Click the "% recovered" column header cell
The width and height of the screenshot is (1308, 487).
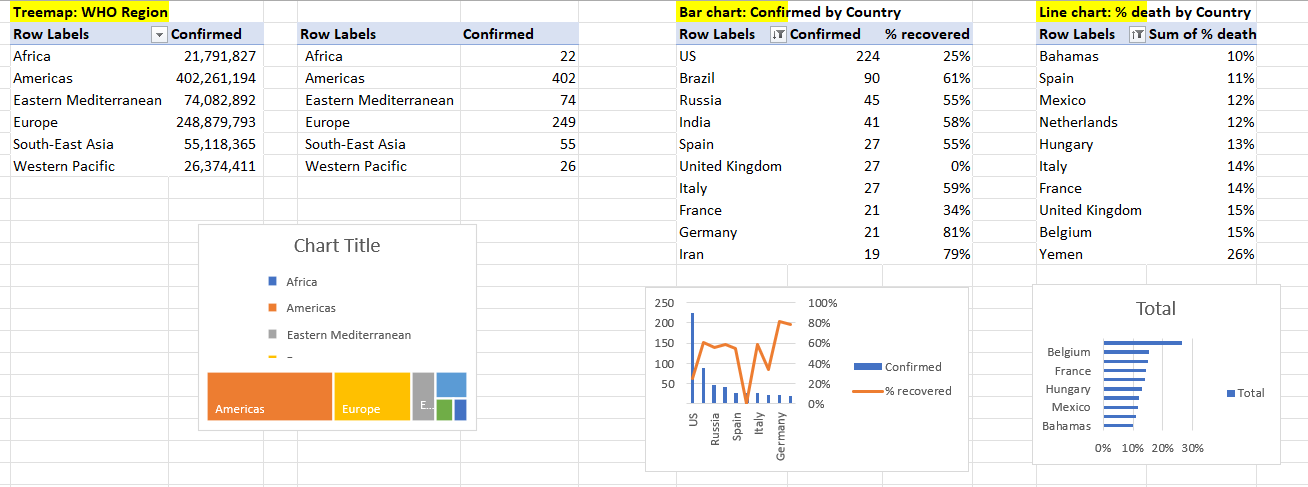coord(926,34)
